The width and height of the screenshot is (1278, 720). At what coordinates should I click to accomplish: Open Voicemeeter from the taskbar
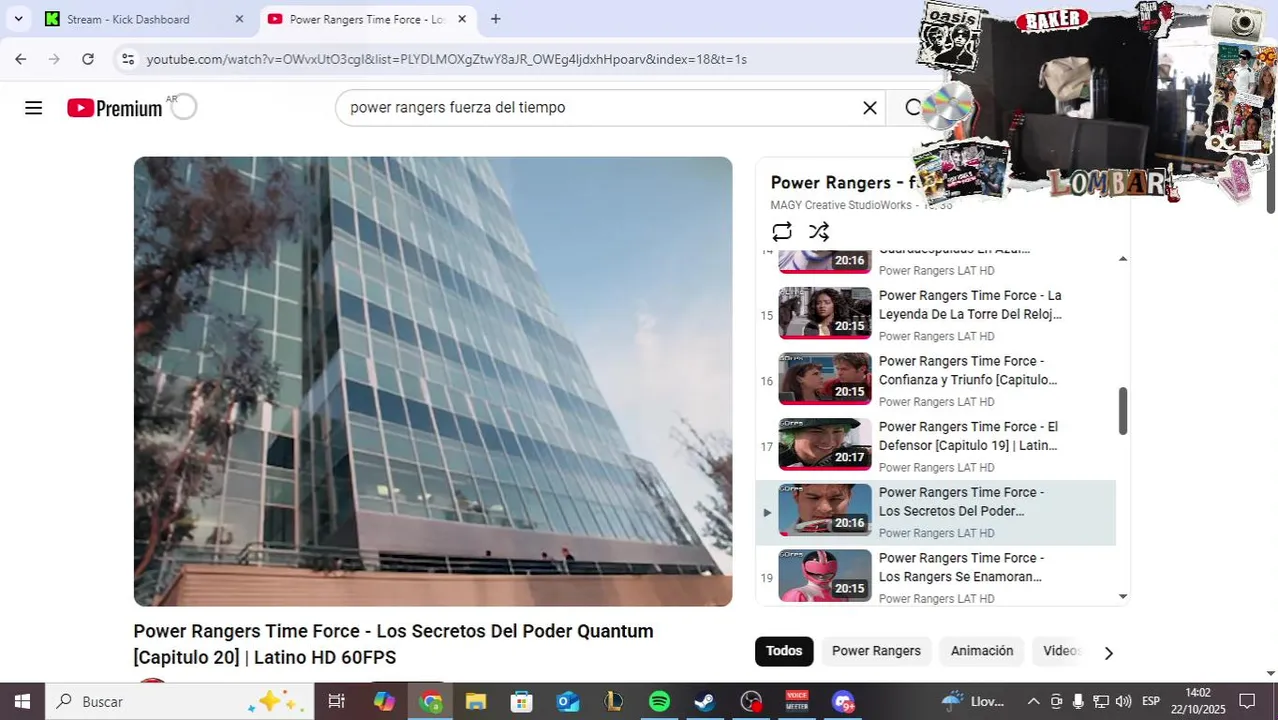pos(797,701)
